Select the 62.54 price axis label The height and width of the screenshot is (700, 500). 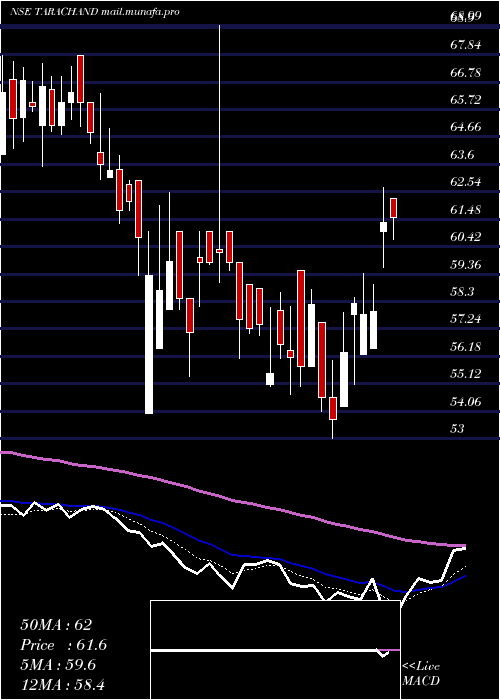click(x=466, y=182)
